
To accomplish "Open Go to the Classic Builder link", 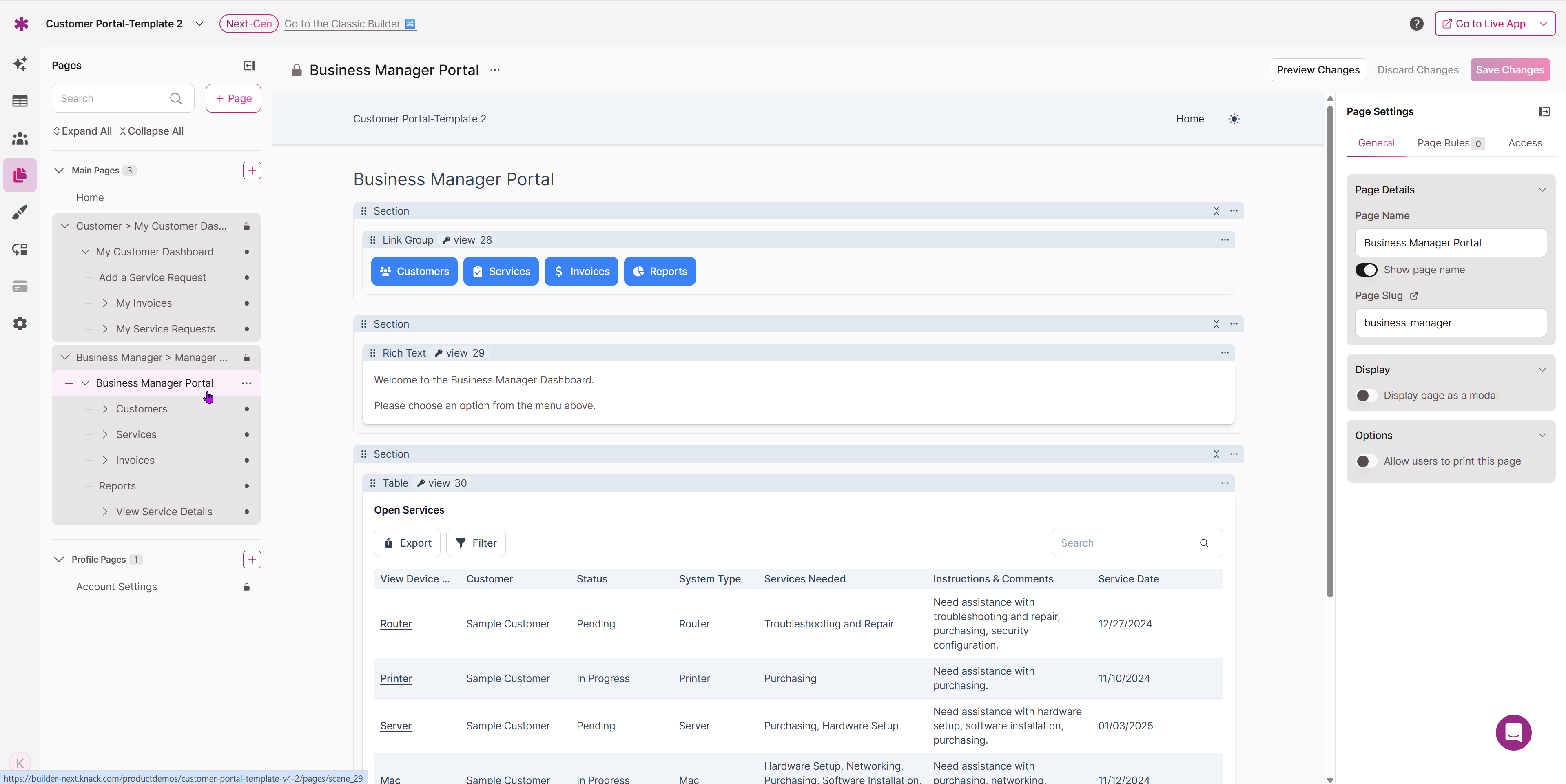I will click(350, 24).
